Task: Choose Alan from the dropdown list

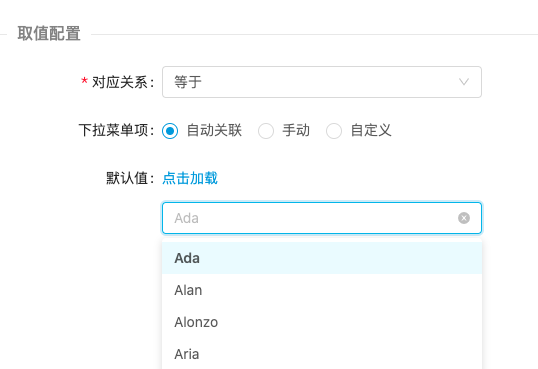Action: point(322,290)
